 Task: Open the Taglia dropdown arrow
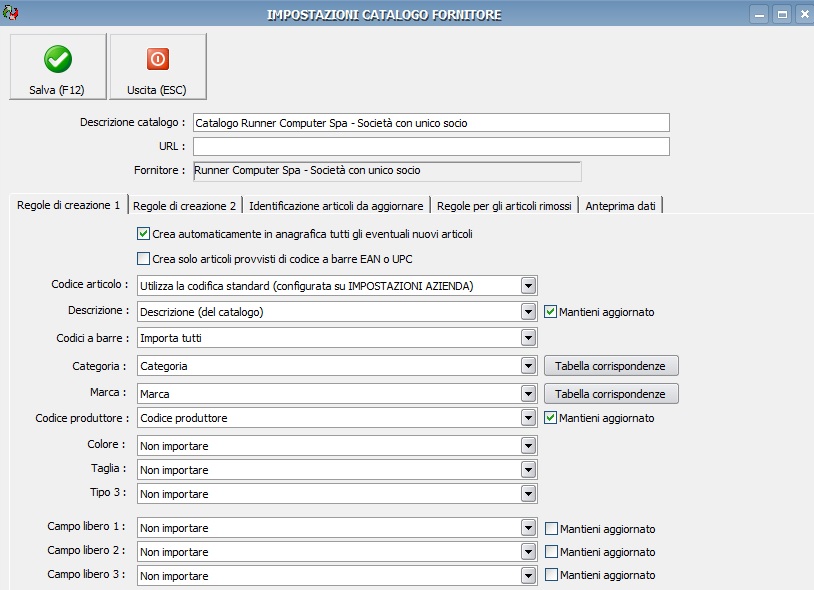coord(528,470)
